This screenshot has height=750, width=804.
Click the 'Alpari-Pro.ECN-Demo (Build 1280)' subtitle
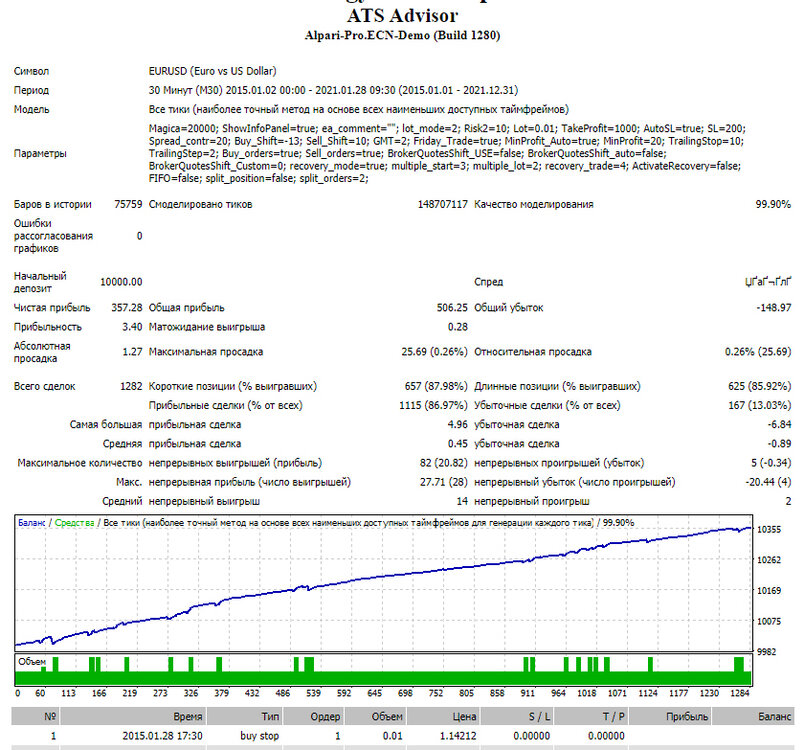[402, 35]
